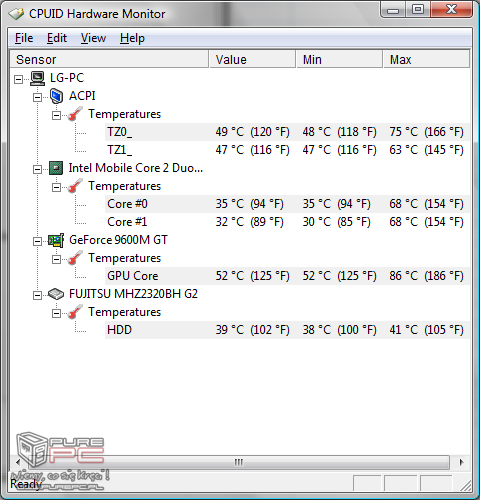Image resolution: width=480 pixels, height=500 pixels.
Task: Collapse the GeForce 9600M GT node
Action: pyautogui.click(x=37, y=241)
